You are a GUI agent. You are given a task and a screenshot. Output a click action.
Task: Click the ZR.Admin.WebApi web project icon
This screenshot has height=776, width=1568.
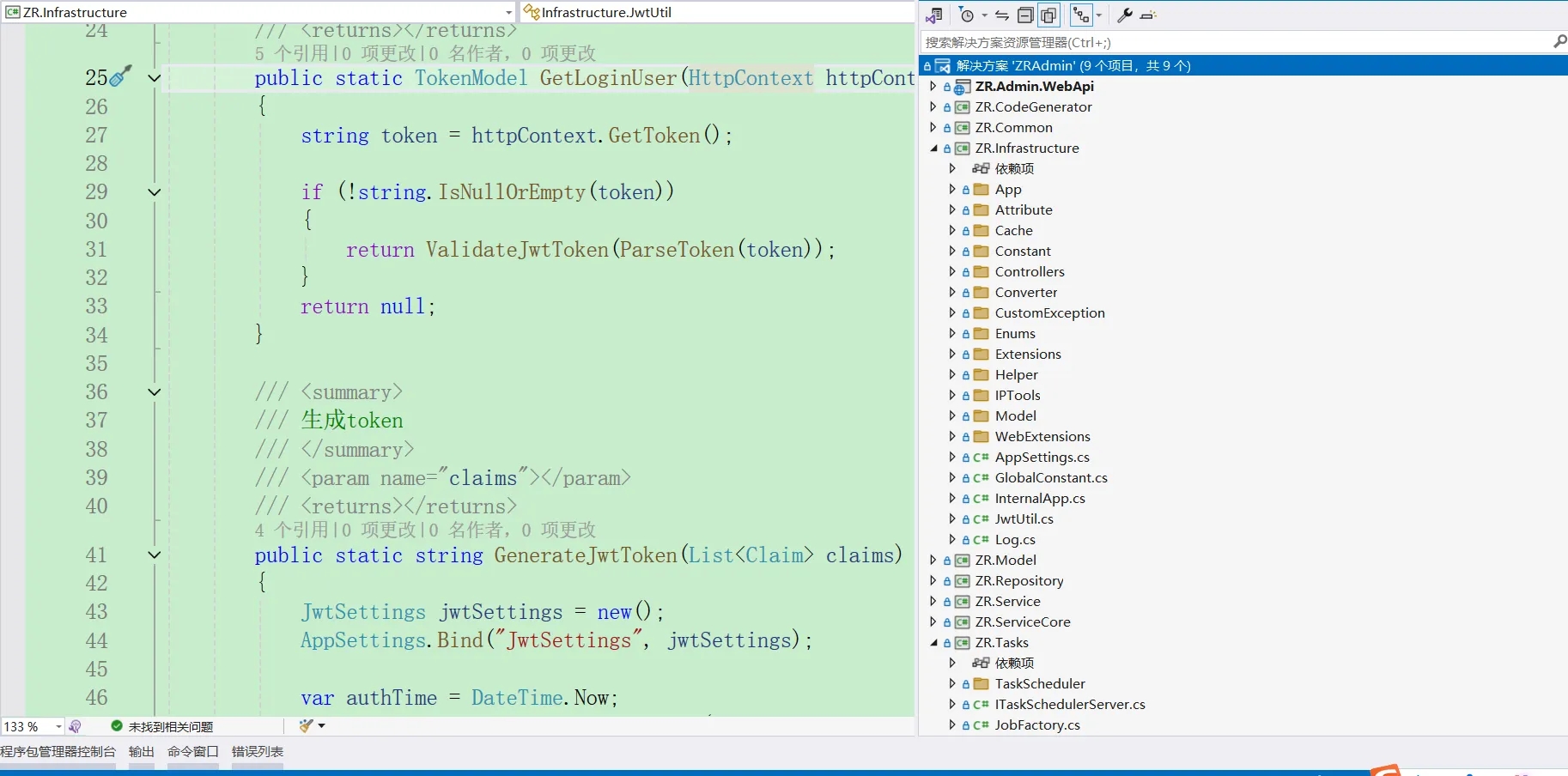(x=962, y=86)
